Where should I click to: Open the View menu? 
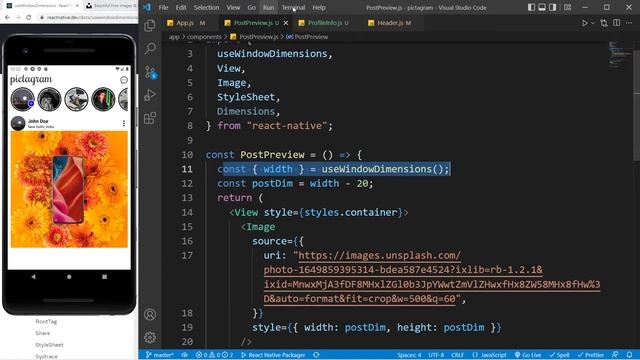[233, 7]
